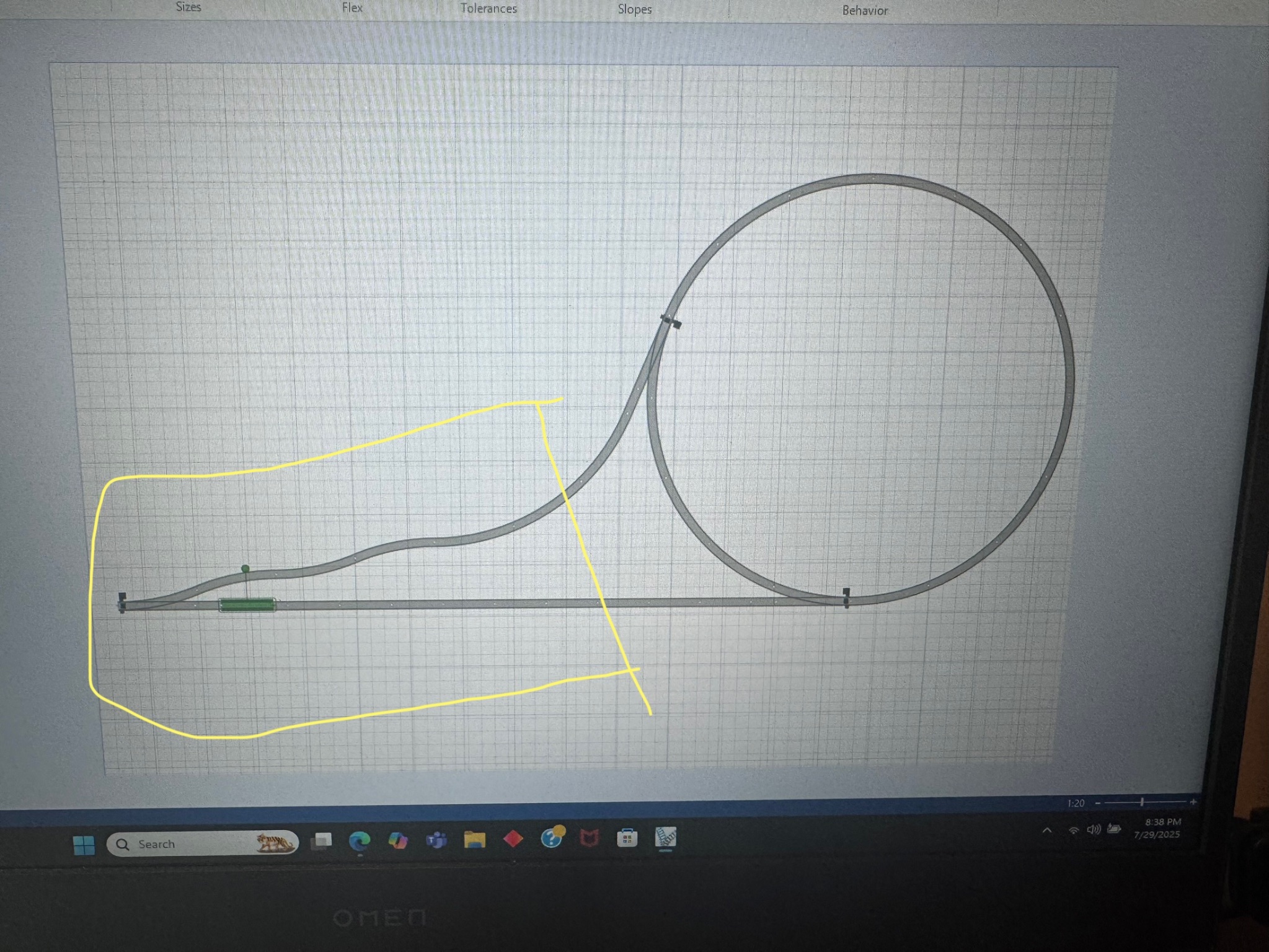1269x952 pixels.
Task: Select the S-curved flex track
Action: [x=434, y=542]
